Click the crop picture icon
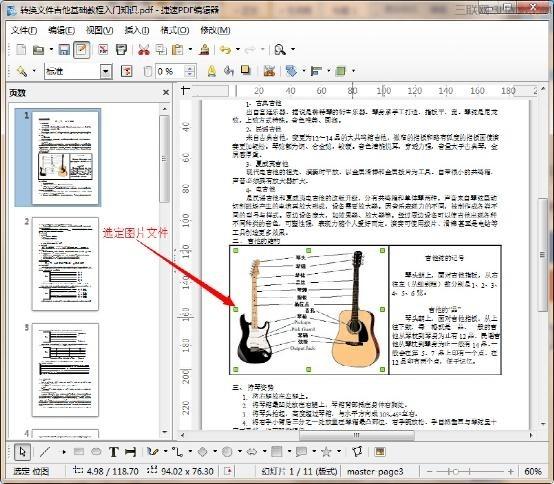 (269, 71)
